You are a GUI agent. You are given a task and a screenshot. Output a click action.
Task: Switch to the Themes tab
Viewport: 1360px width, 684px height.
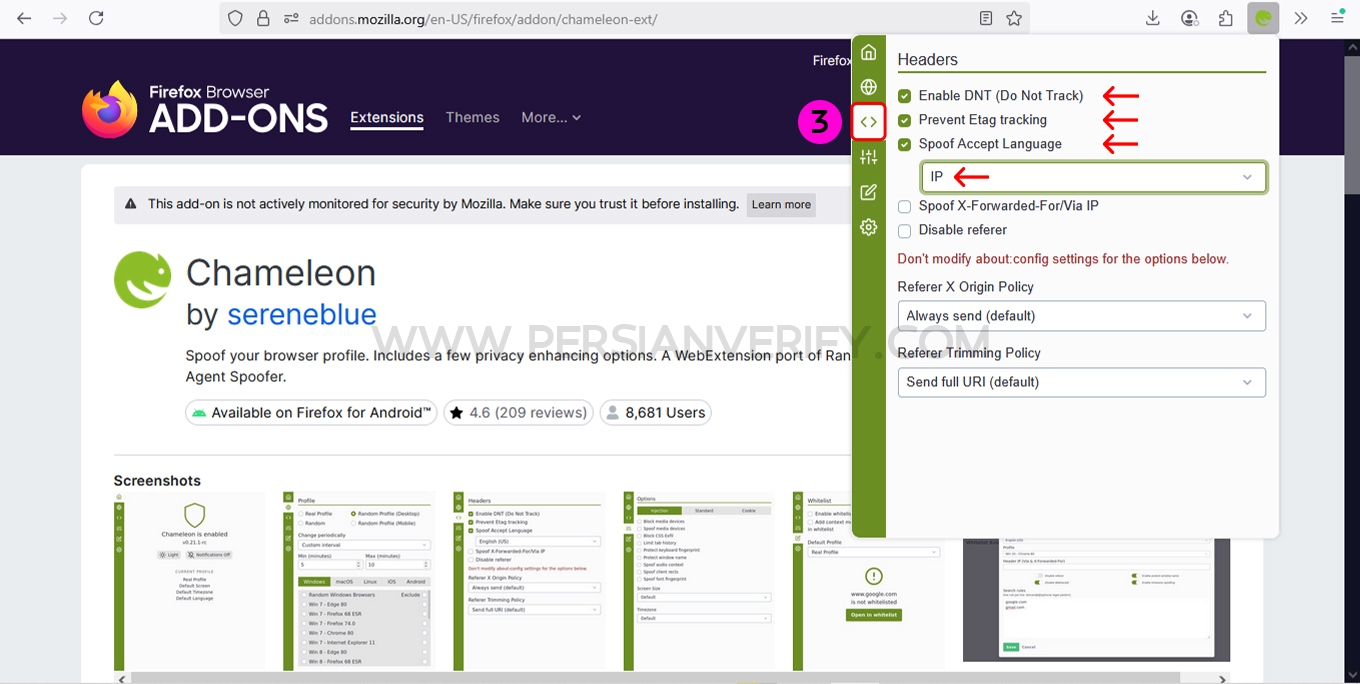point(472,117)
